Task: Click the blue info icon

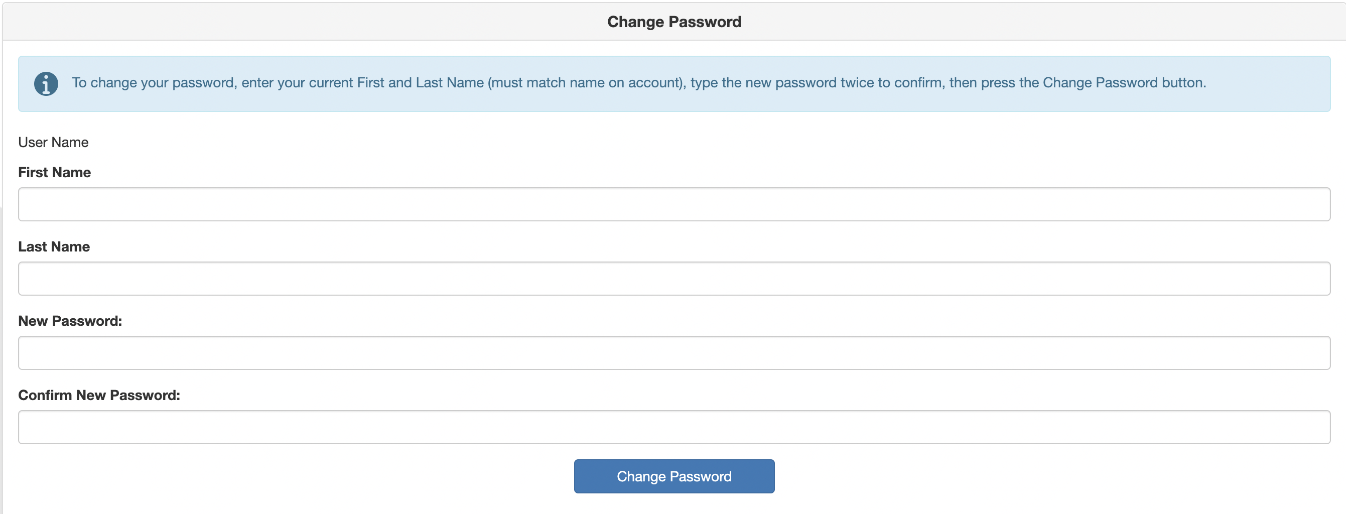Action: pos(46,84)
